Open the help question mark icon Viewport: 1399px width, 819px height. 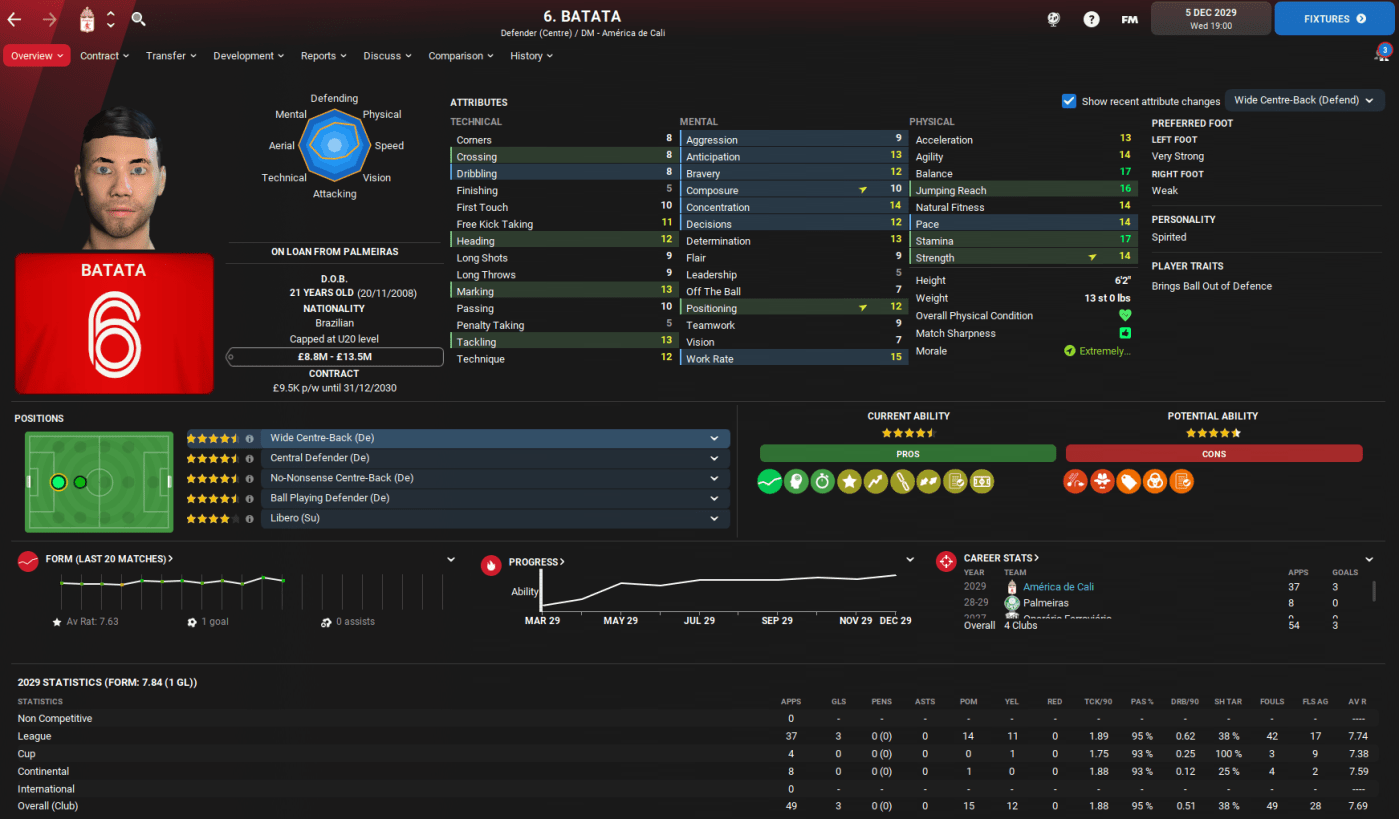click(1091, 19)
